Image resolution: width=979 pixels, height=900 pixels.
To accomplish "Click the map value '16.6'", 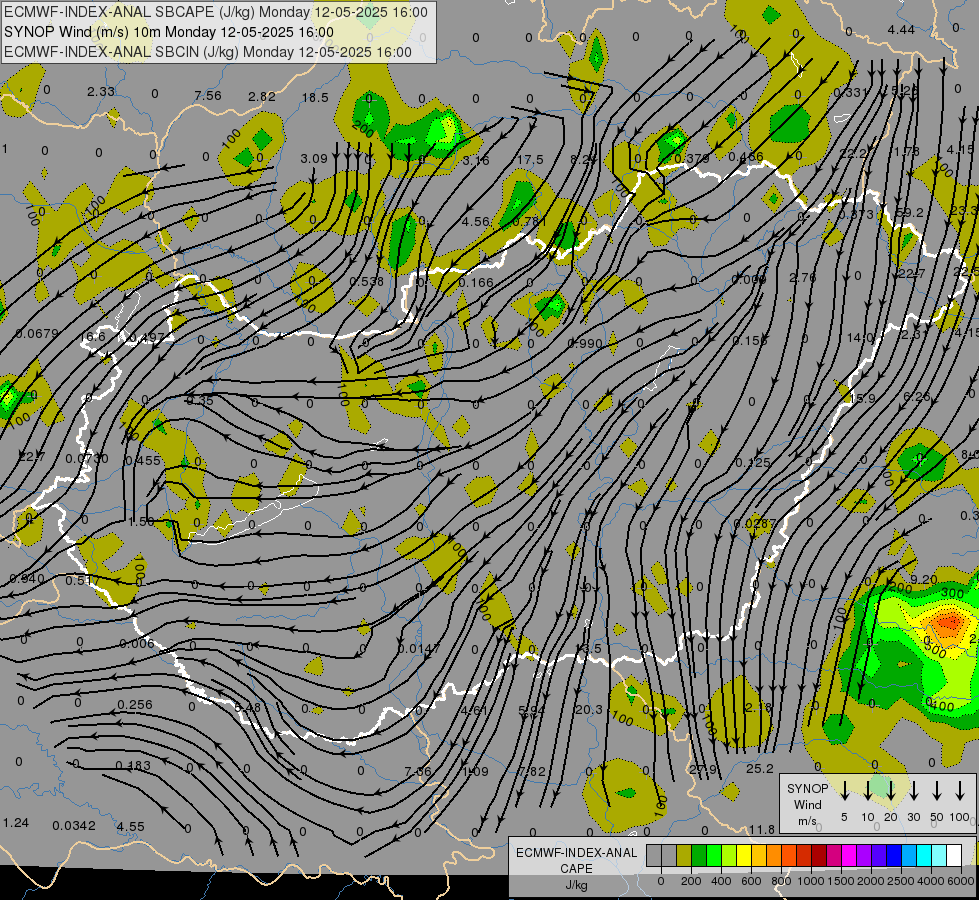I will (92, 337).
